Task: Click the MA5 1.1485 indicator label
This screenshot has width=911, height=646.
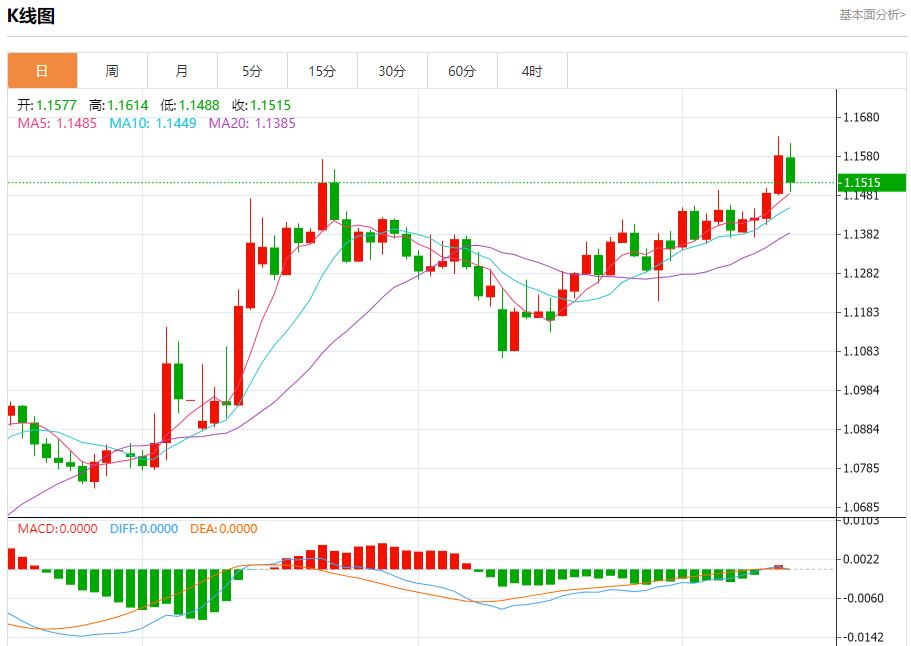Action: [x=57, y=123]
